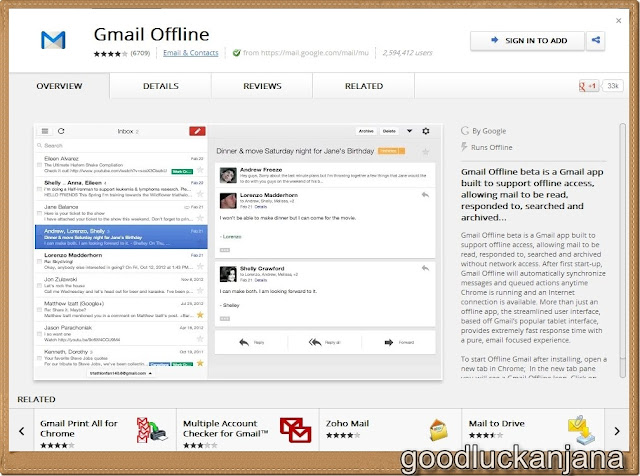
Task: Toggle star on Matthew Izatt email
Action: (x=200, y=315)
